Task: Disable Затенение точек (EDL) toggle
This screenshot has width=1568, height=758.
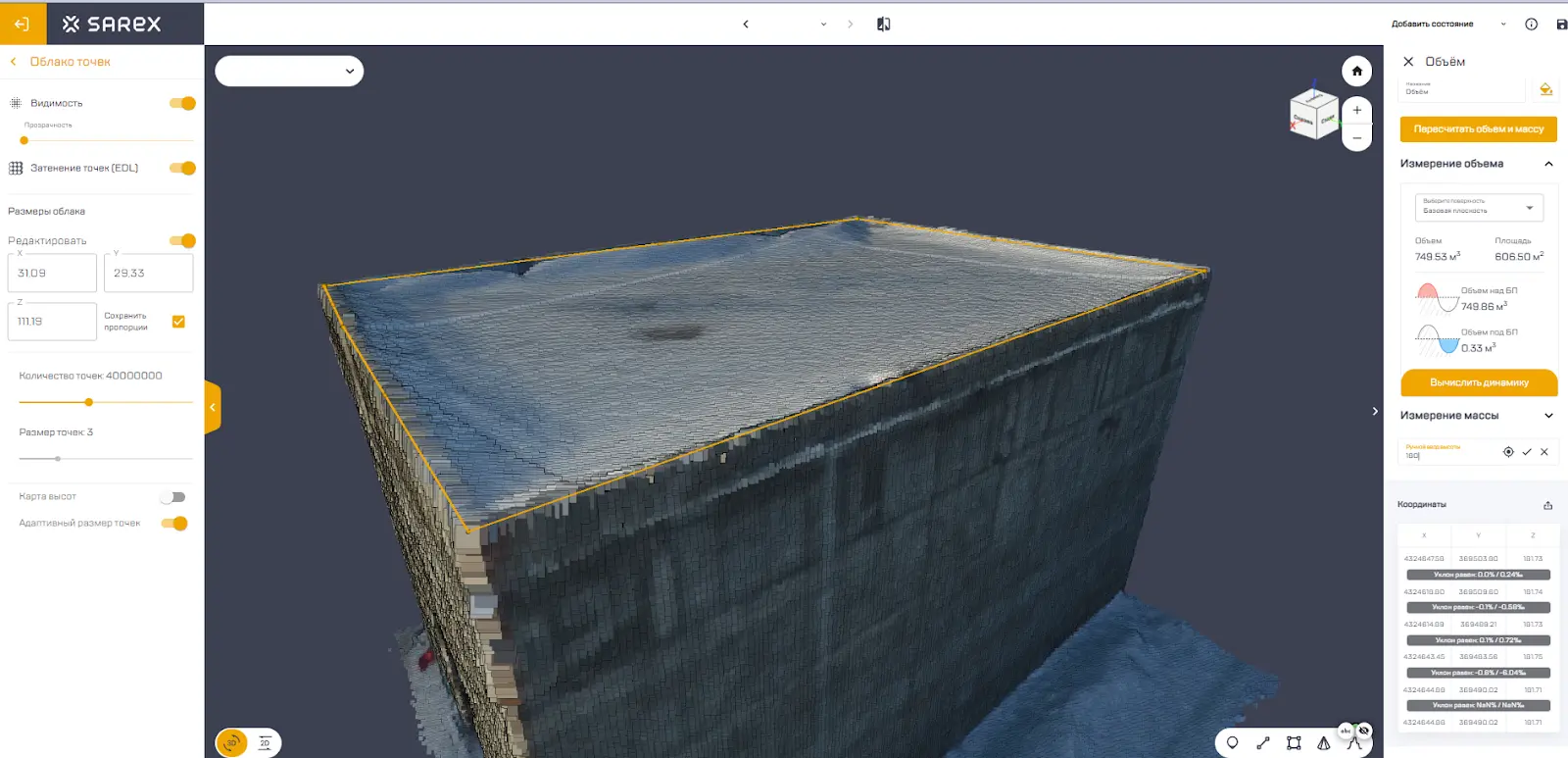Action: (x=182, y=168)
